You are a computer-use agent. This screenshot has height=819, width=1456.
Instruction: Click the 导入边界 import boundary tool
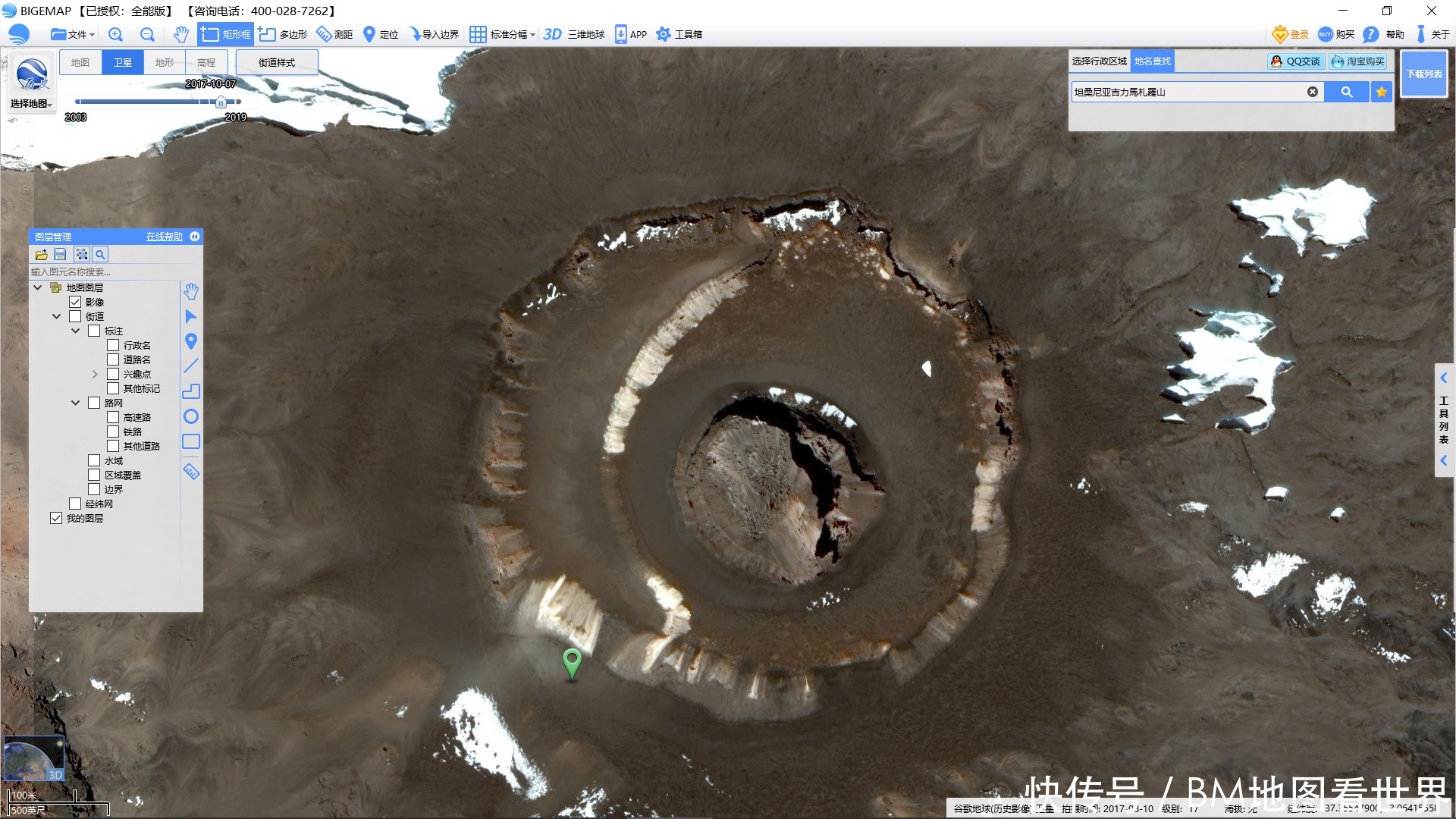[x=434, y=34]
